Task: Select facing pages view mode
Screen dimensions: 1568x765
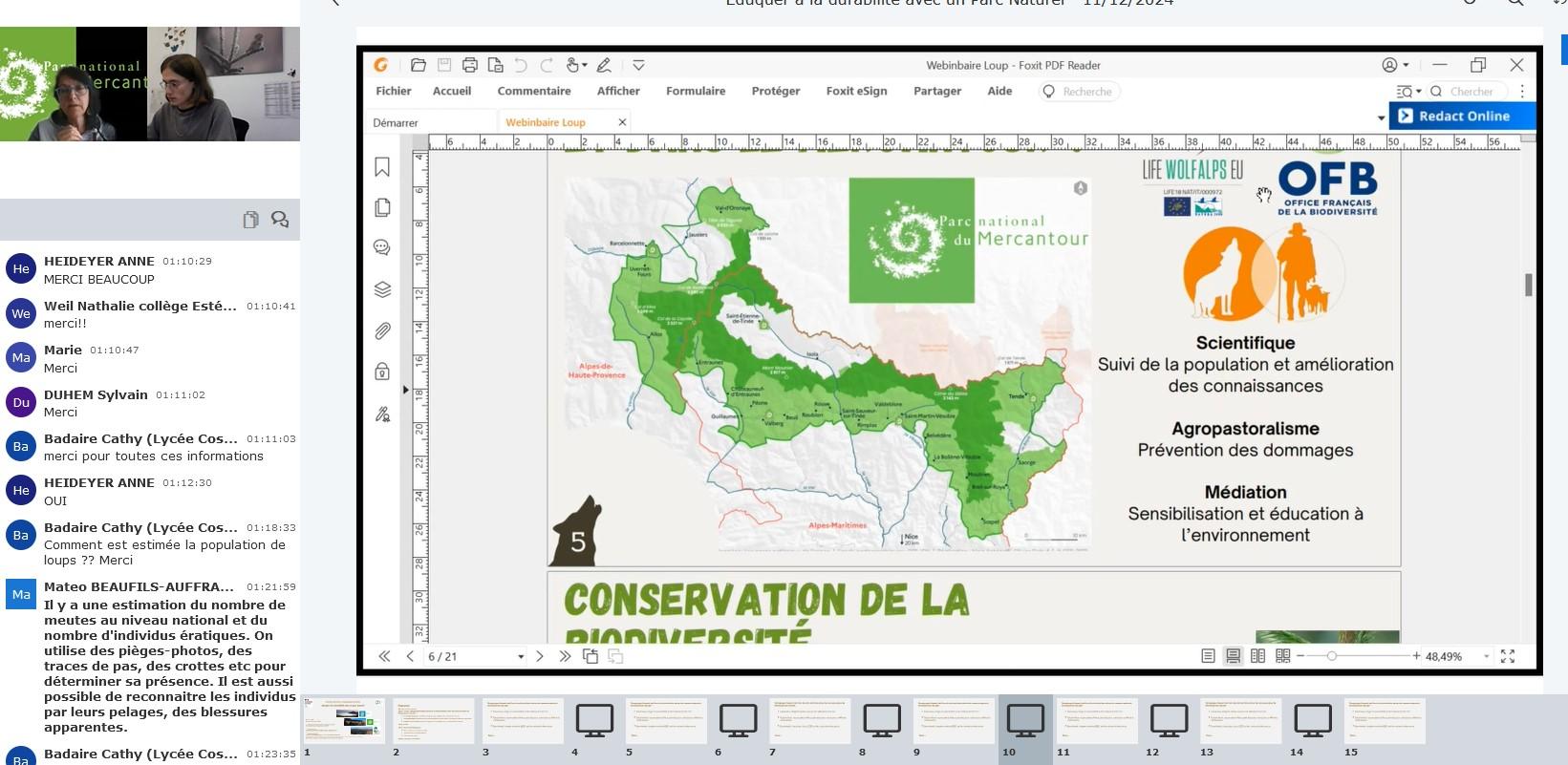Action: coord(1258,656)
